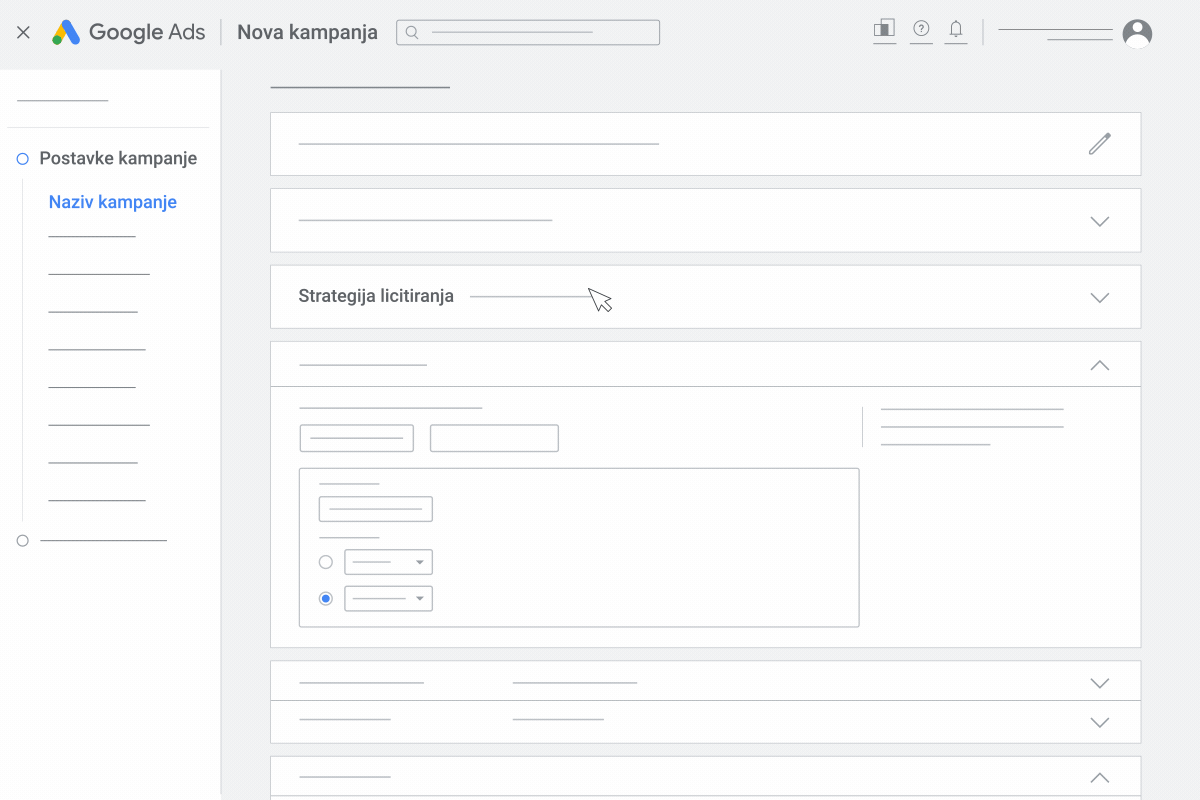Go to Naziv kampanje in sidebar
This screenshot has height=800, width=1200.
tap(113, 202)
